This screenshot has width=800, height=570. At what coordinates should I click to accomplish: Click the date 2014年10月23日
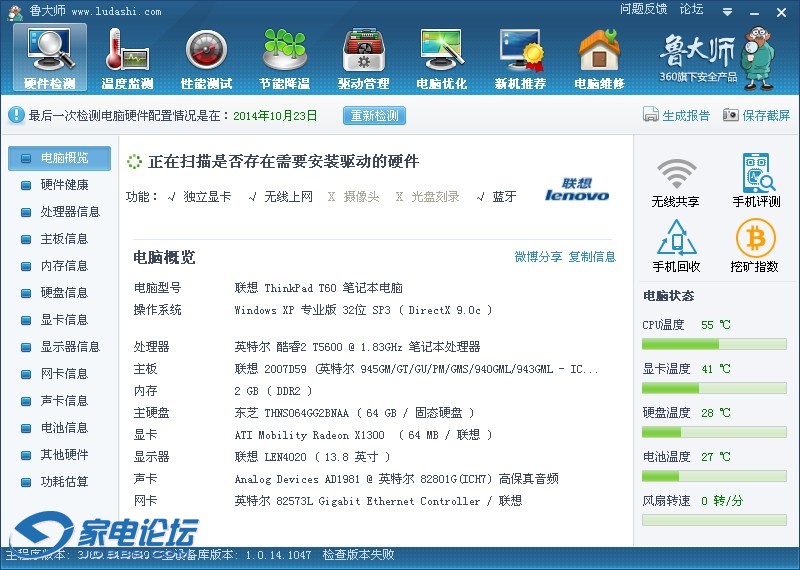(275, 116)
